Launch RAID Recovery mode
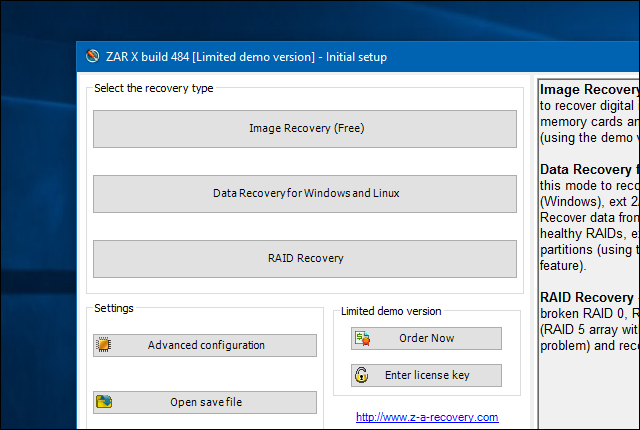The width and height of the screenshot is (640, 430). [x=305, y=259]
